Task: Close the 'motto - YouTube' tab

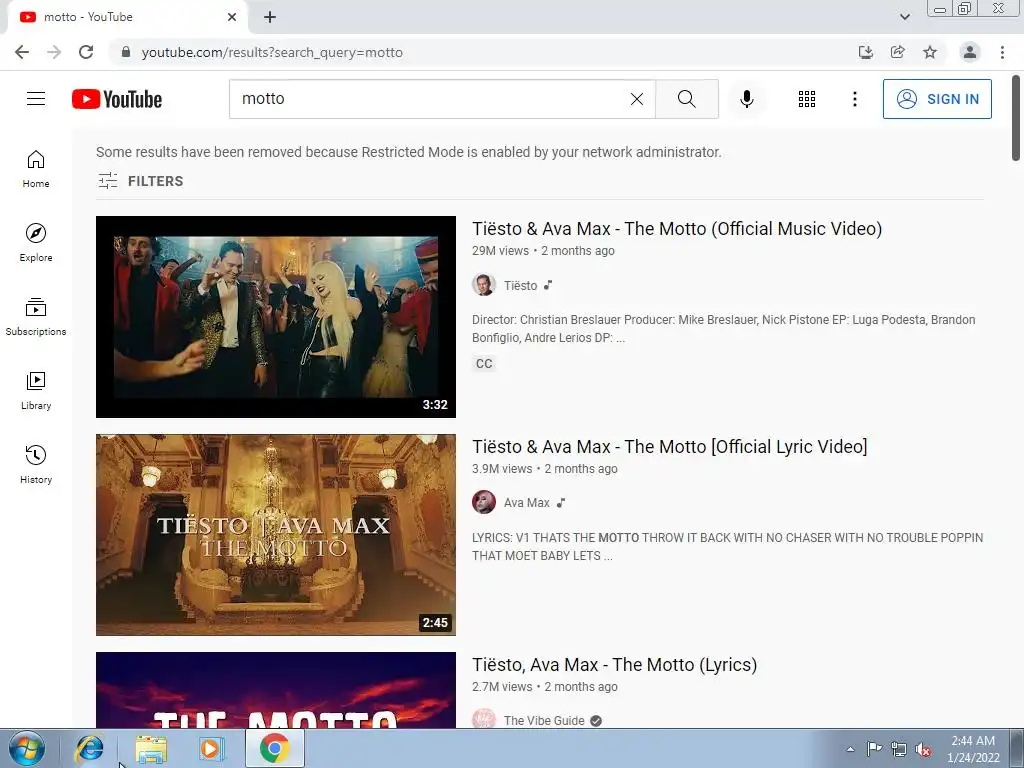Action: pos(232,17)
